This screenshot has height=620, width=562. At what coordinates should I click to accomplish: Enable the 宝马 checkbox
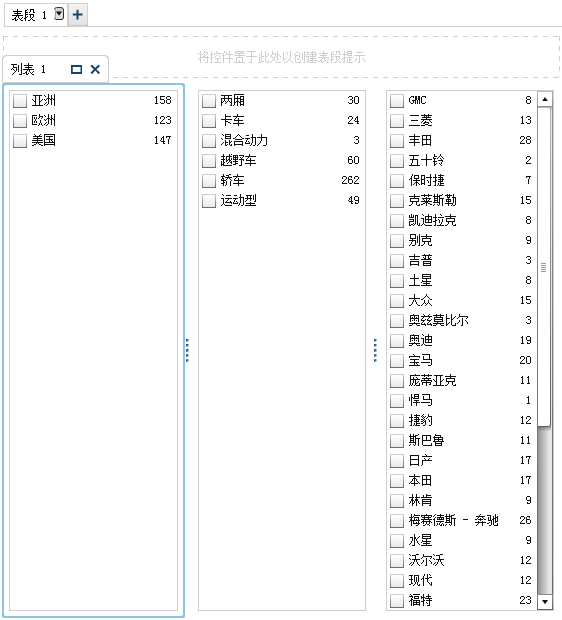tap(397, 361)
